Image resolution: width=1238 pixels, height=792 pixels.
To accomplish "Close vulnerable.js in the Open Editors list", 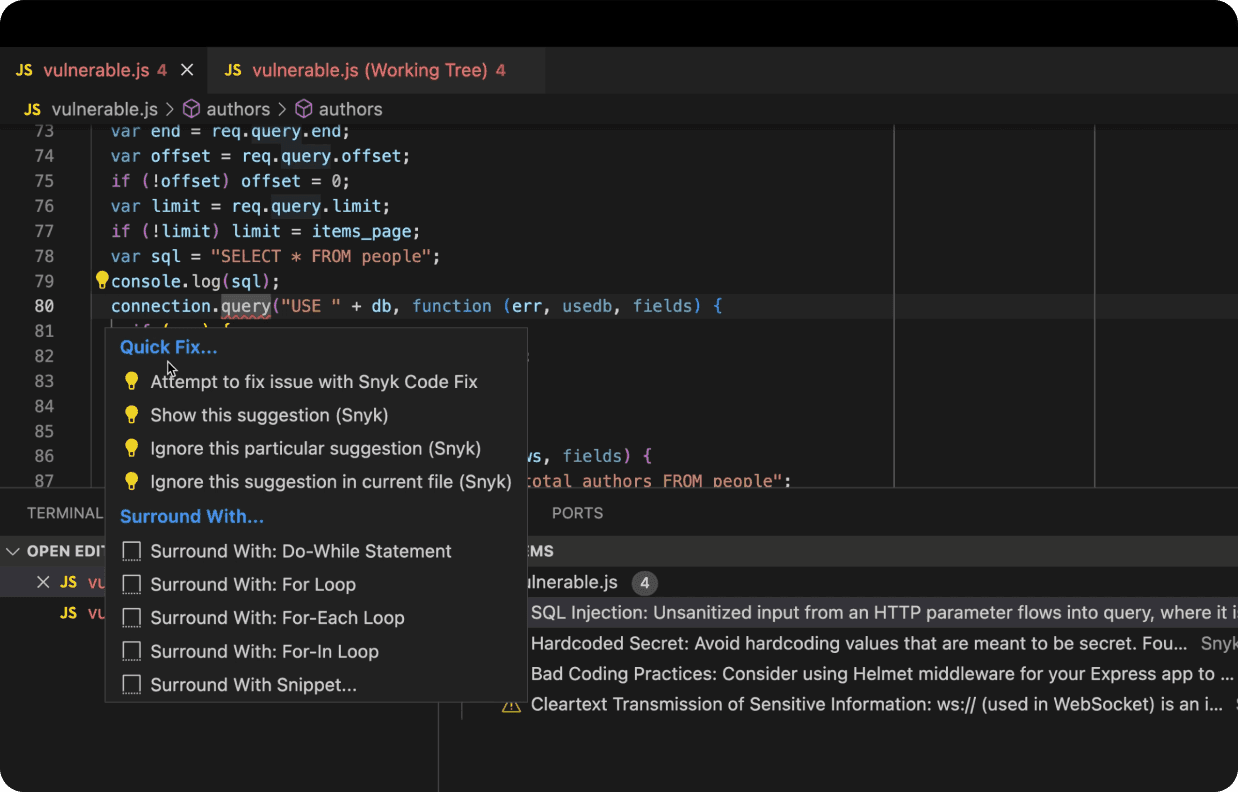I will click(x=43, y=582).
